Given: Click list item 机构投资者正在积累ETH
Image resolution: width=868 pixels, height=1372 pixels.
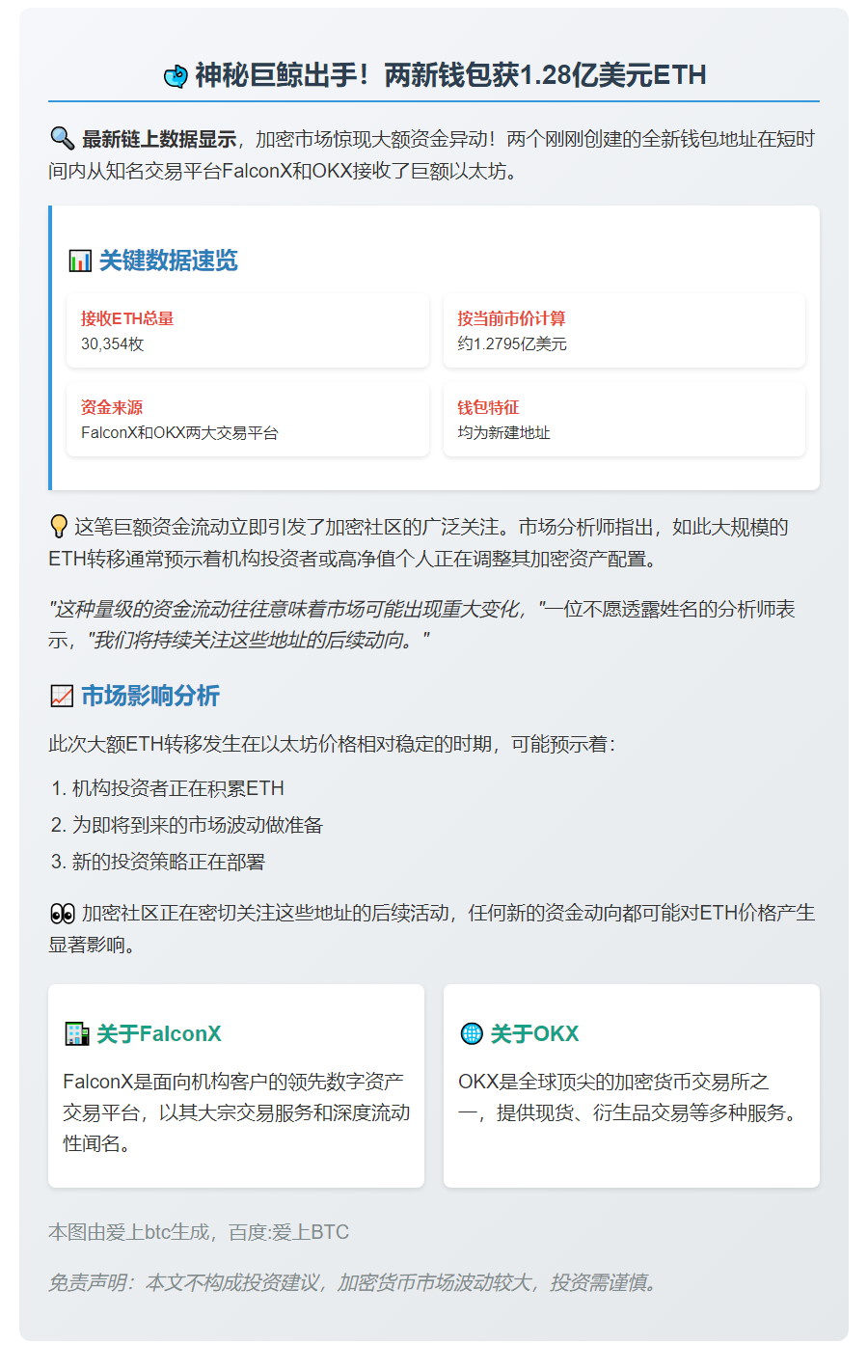Looking at the screenshot, I should (x=177, y=788).
